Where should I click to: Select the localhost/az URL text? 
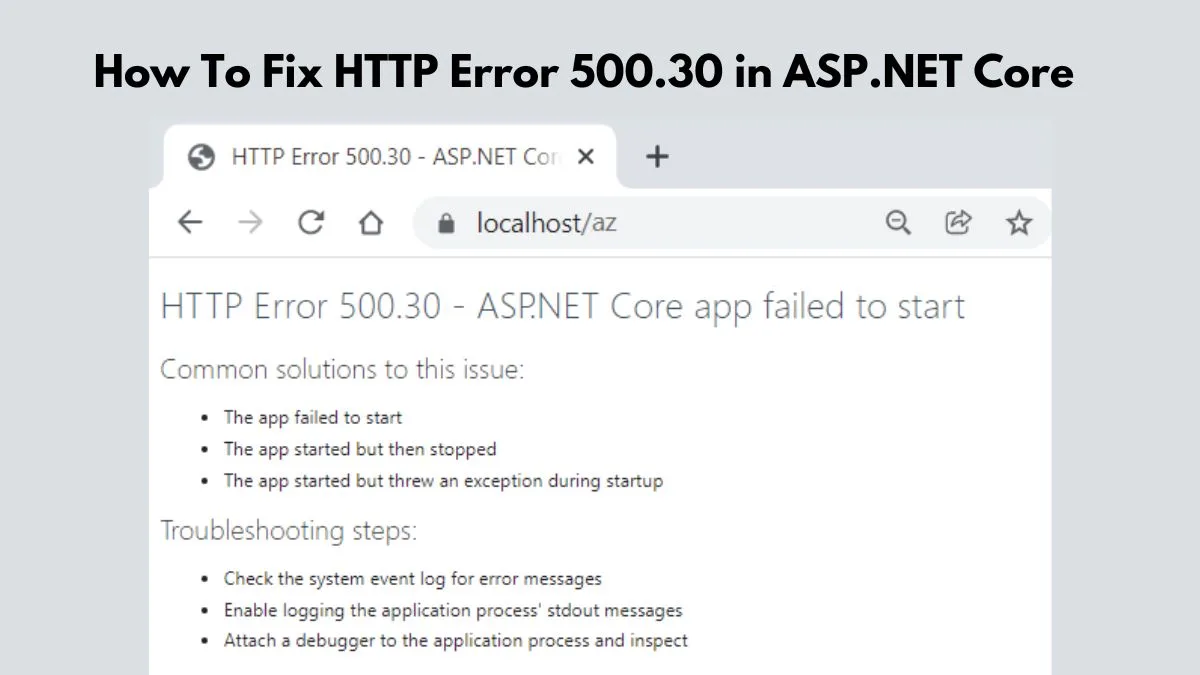point(545,222)
